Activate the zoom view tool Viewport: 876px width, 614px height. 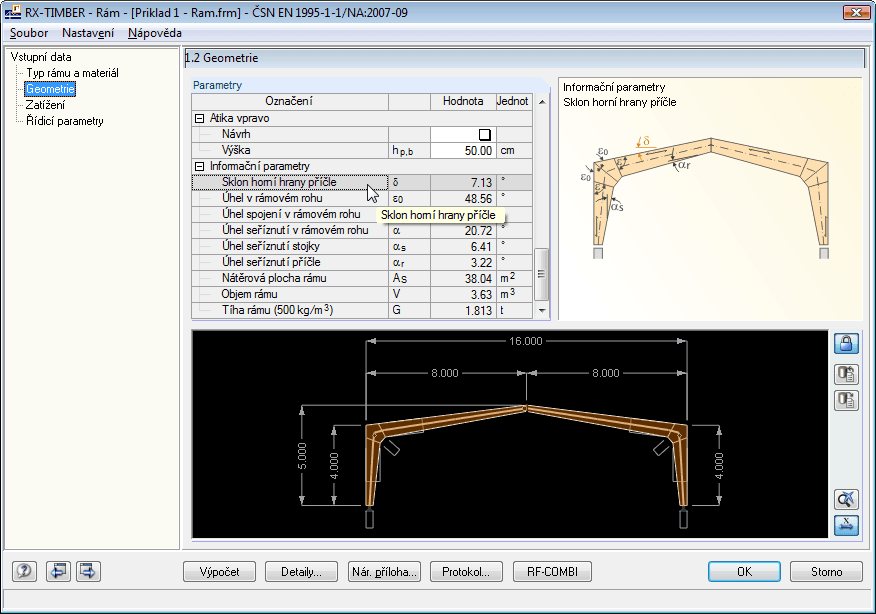click(x=845, y=499)
